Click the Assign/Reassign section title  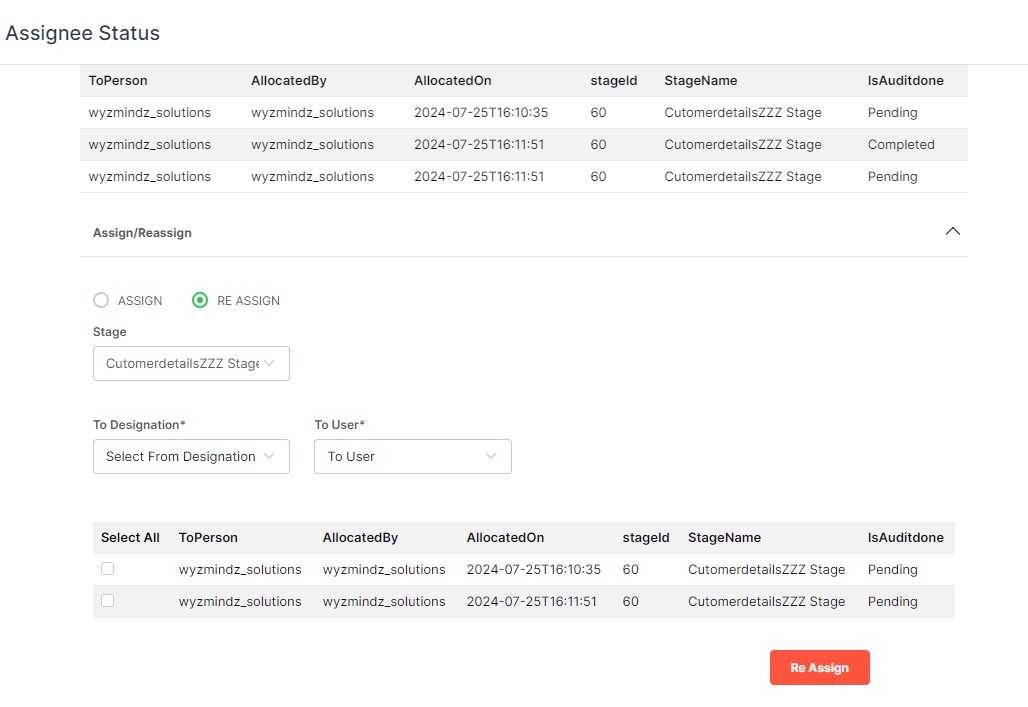pos(142,233)
